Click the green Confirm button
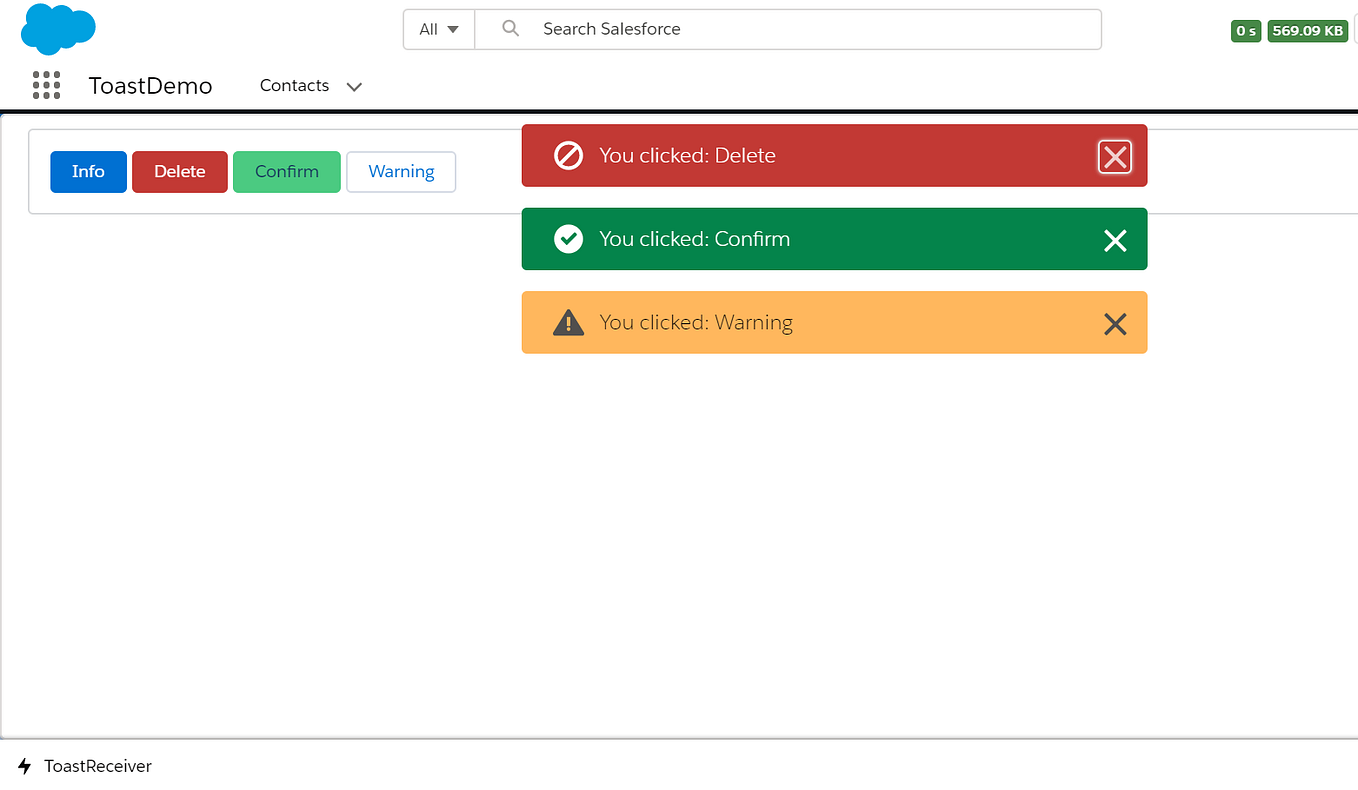Screen dimensions: 1358x790 click(x=287, y=172)
